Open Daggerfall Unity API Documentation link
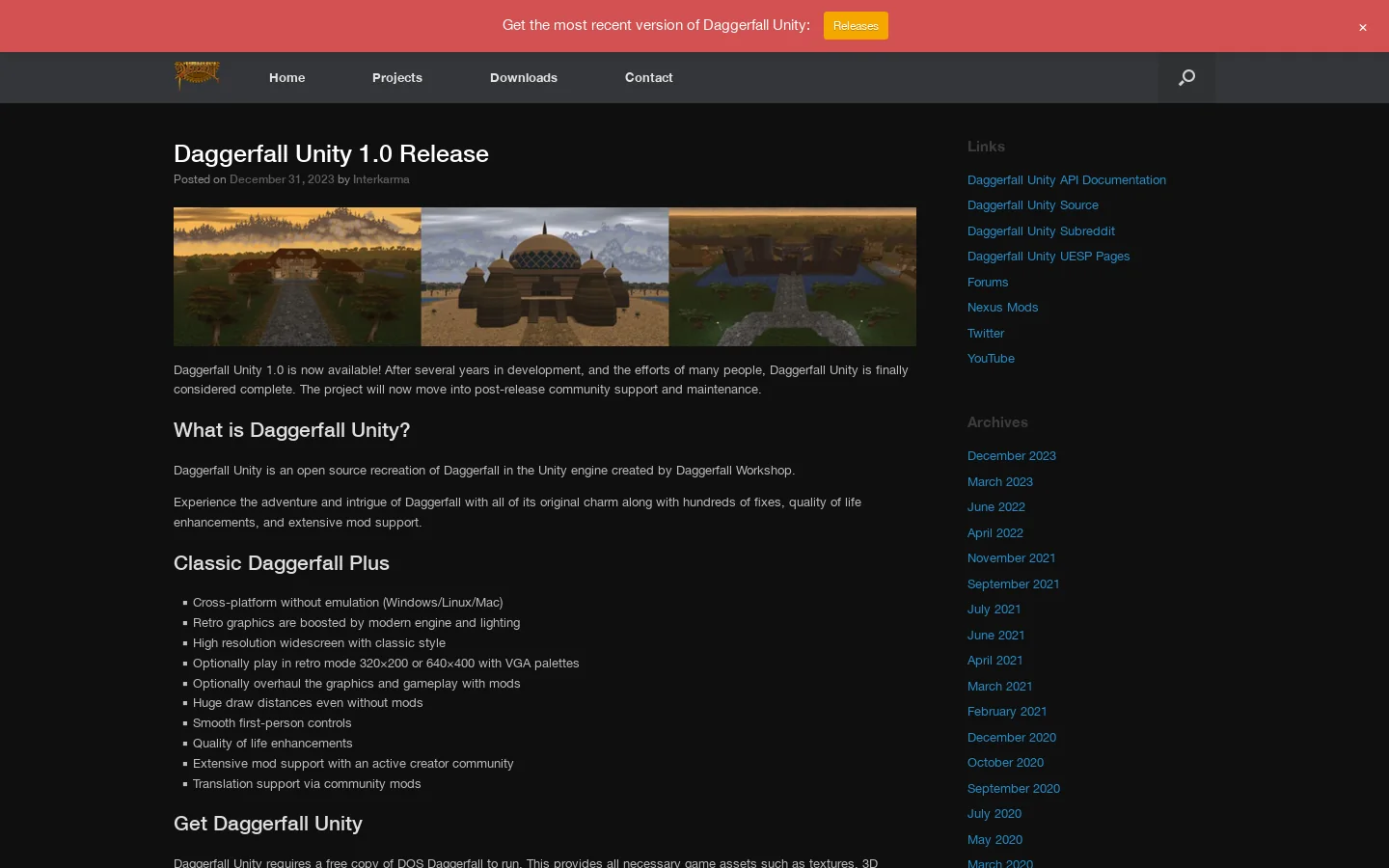The image size is (1389, 868). 1067,180
